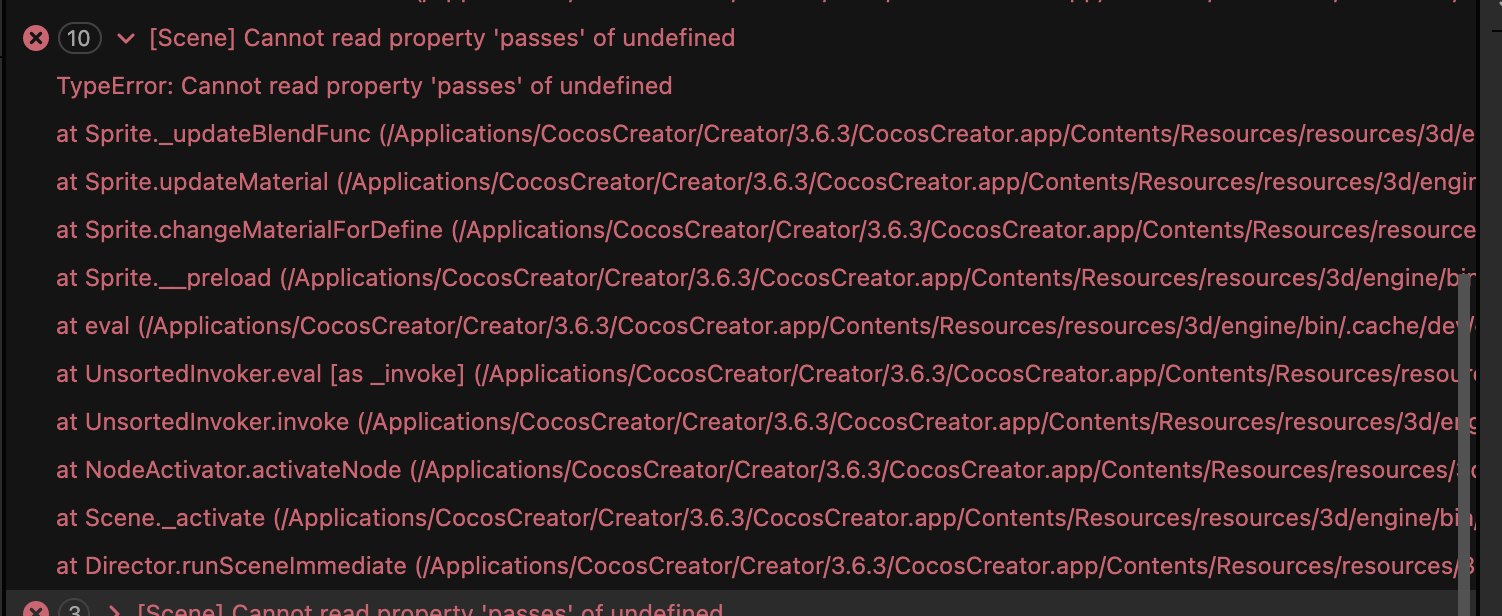Select the expanded error's '[Scene] Cannot read property' header

coord(441,39)
